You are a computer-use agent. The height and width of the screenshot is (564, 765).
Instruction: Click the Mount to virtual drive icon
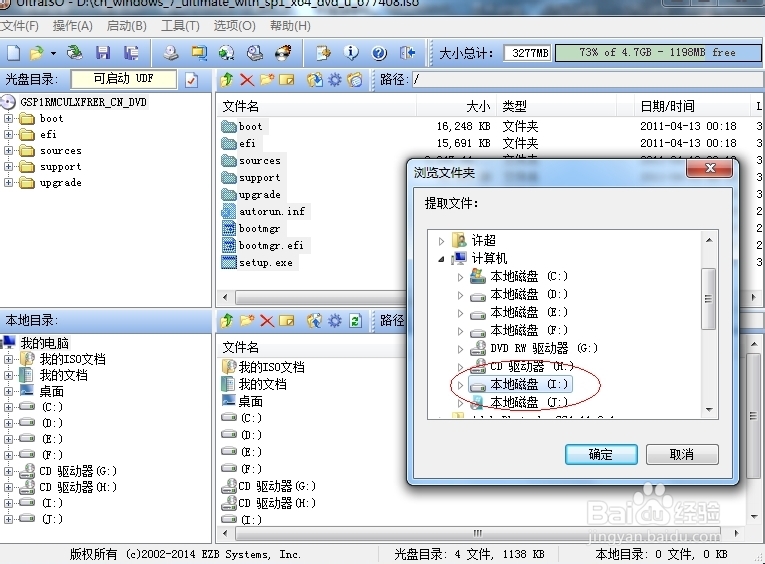click(x=255, y=53)
